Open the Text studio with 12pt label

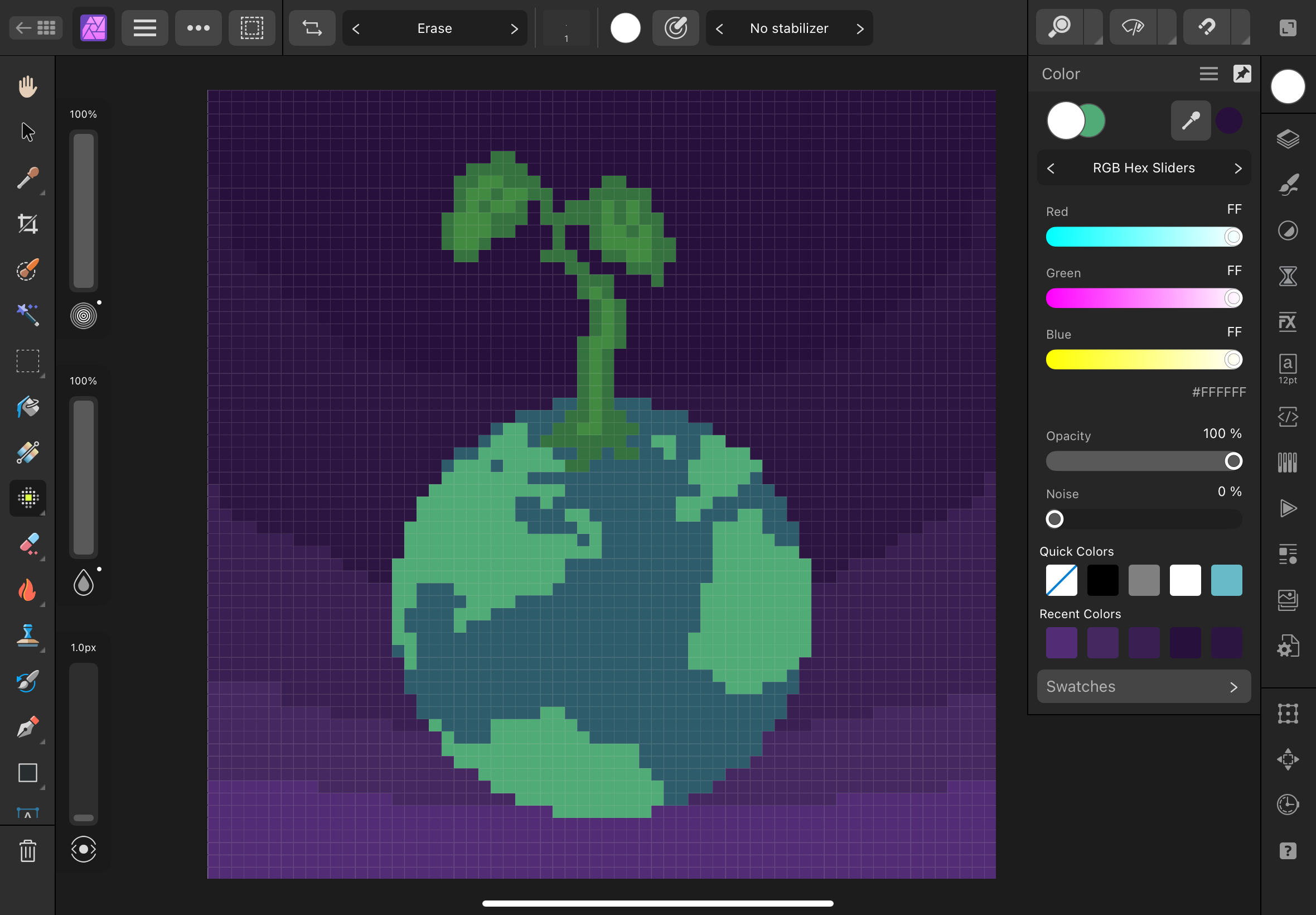pyautogui.click(x=1288, y=369)
